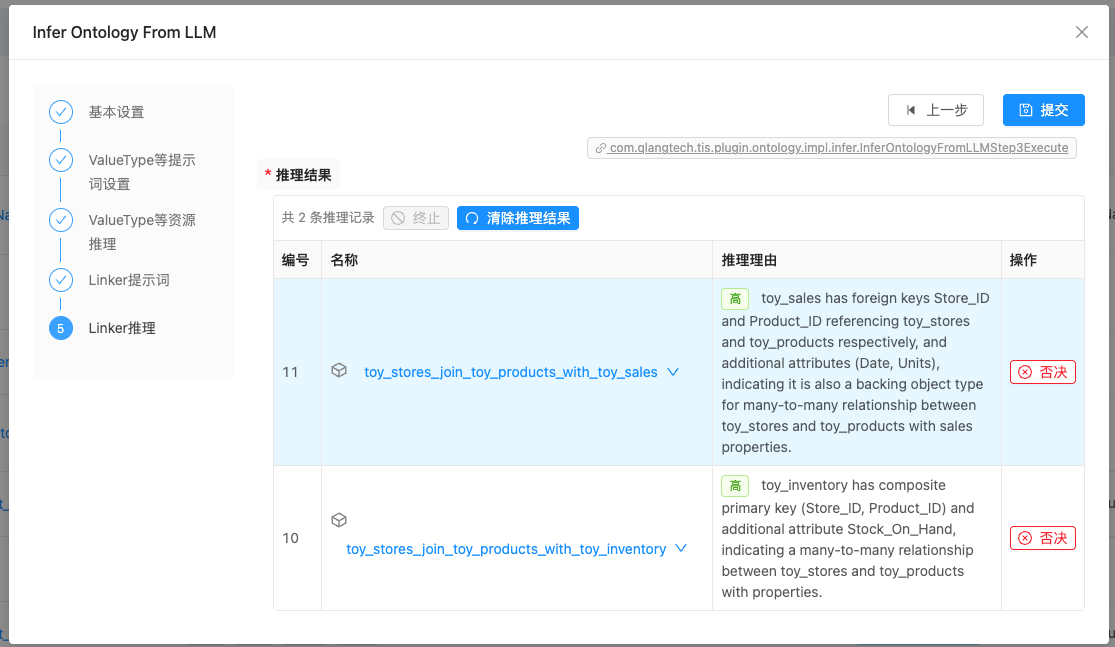Image resolution: width=1115 pixels, height=647 pixels.
Task: Submit with the 提交 button
Action: coord(1044,110)
